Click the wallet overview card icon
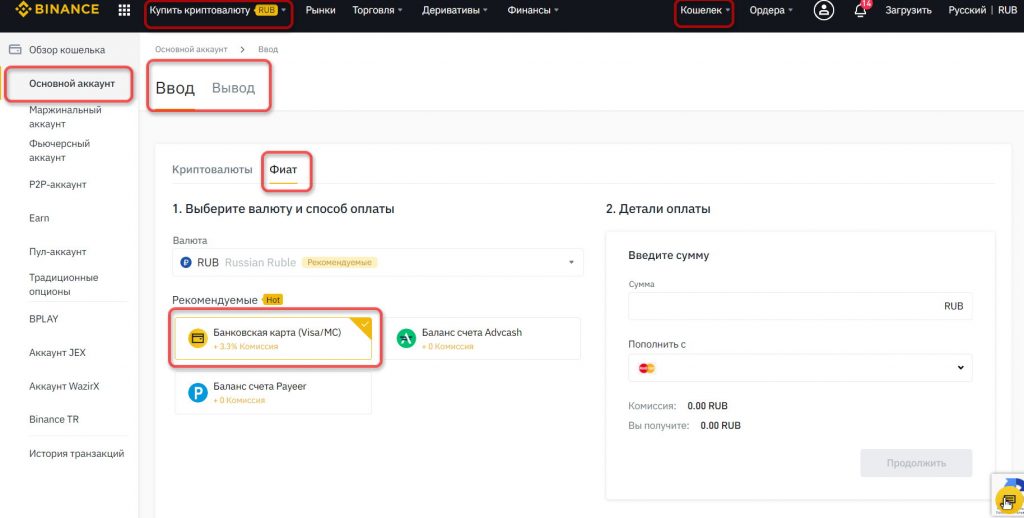This screenshot has height=518, width=1024. pos(15,50)
